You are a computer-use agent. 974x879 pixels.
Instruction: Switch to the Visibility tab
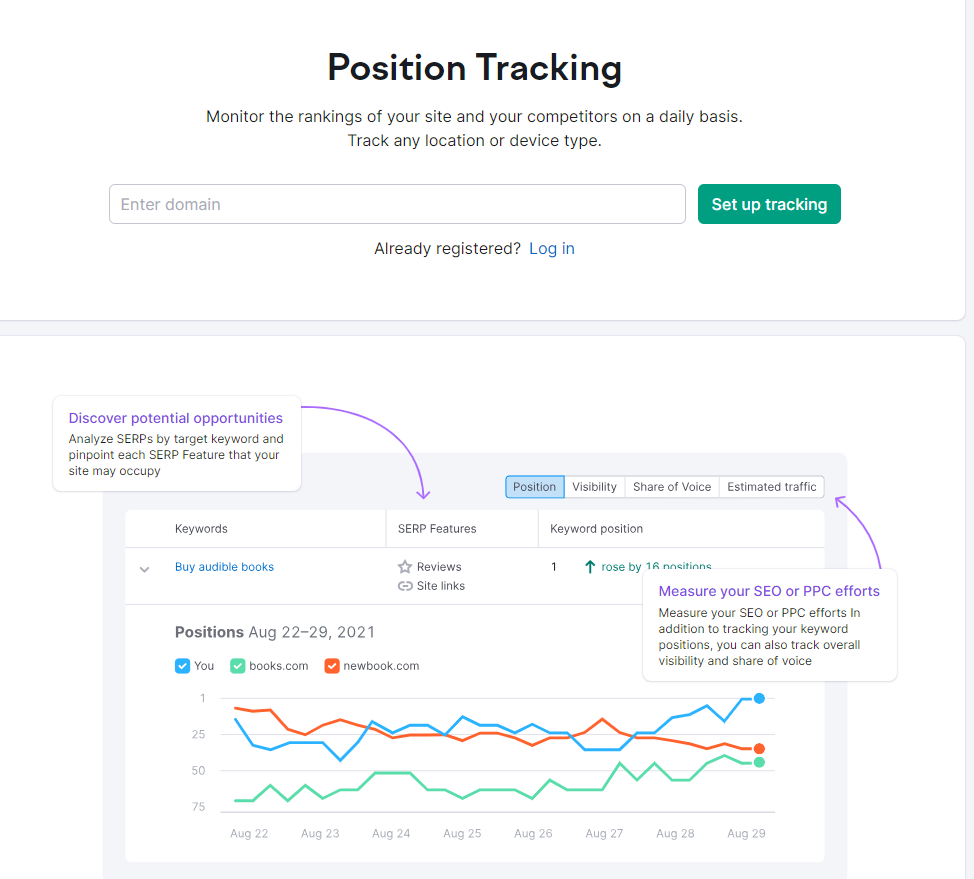click(x=594, y=487)
